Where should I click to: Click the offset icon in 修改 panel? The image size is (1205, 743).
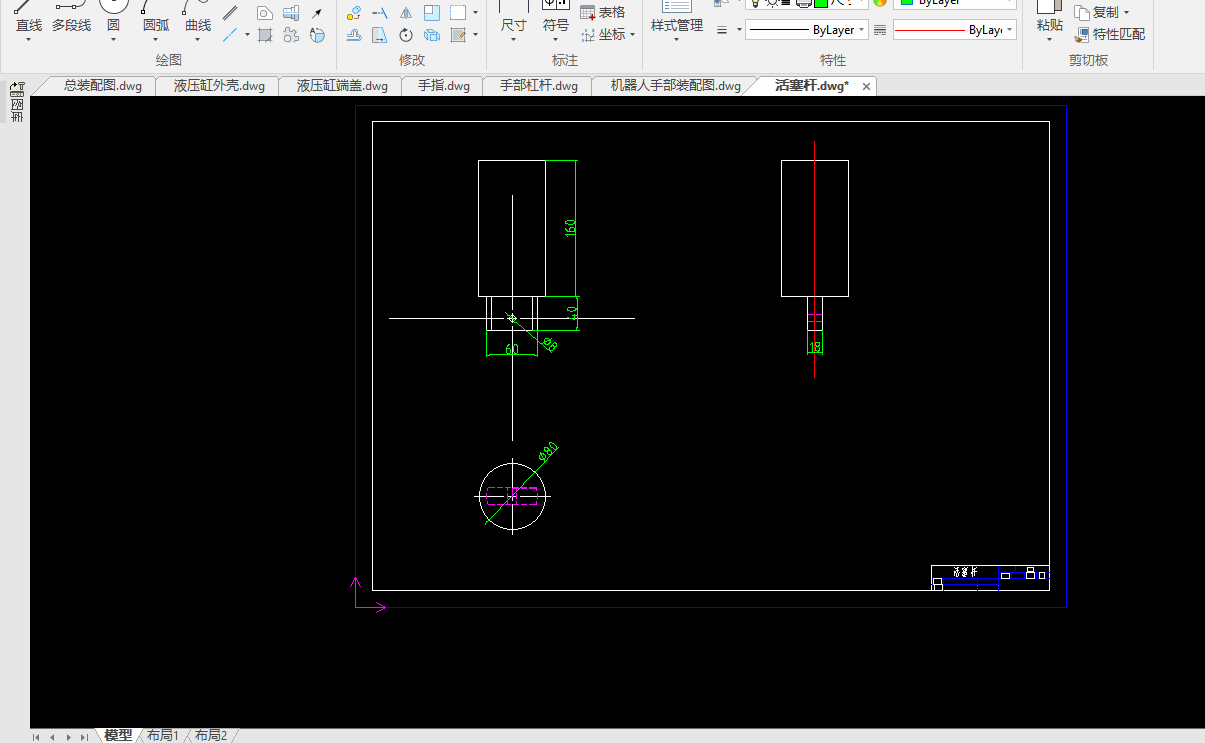pos(354,35)
